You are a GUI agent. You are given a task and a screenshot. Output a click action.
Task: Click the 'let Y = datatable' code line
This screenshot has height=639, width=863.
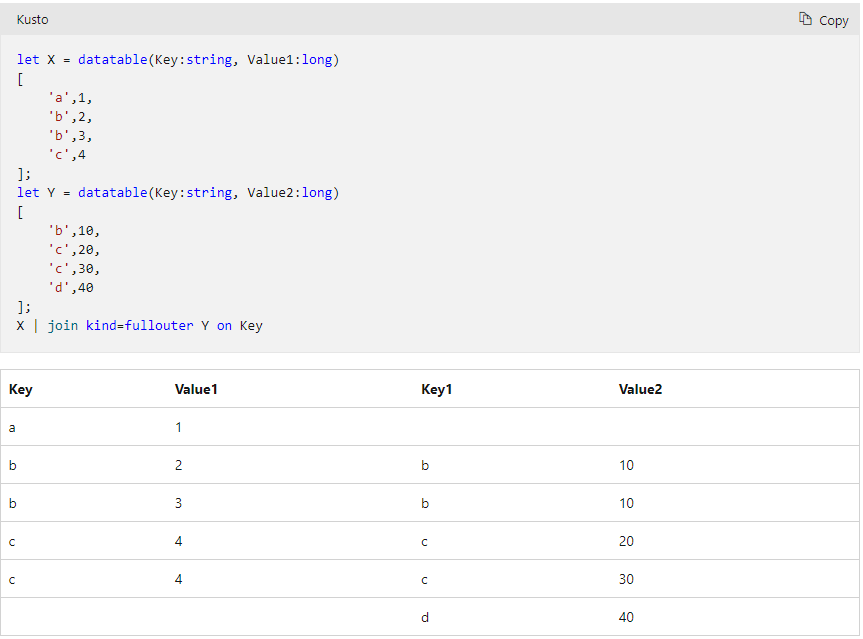tap(178, 192)
